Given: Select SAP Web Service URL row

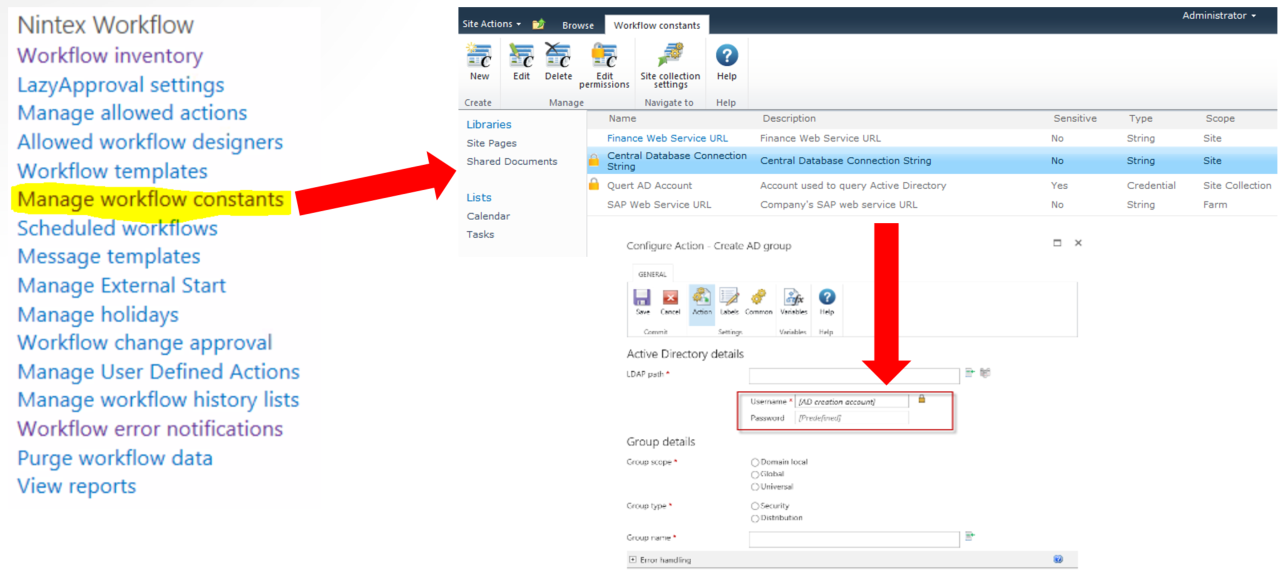Looking at the screenshot, I should coord(932,204).
